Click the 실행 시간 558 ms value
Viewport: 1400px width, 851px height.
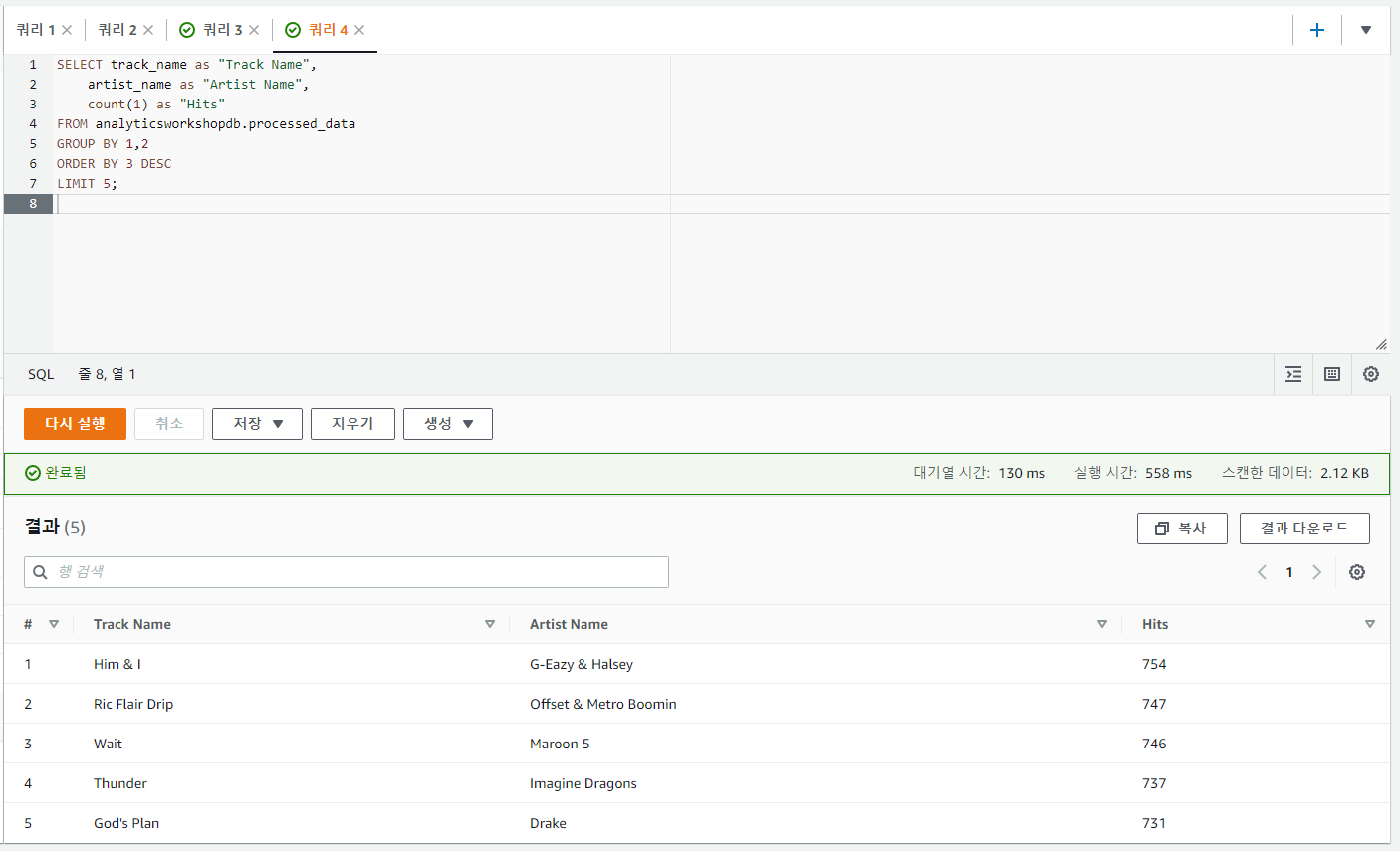click(1168, 473)
